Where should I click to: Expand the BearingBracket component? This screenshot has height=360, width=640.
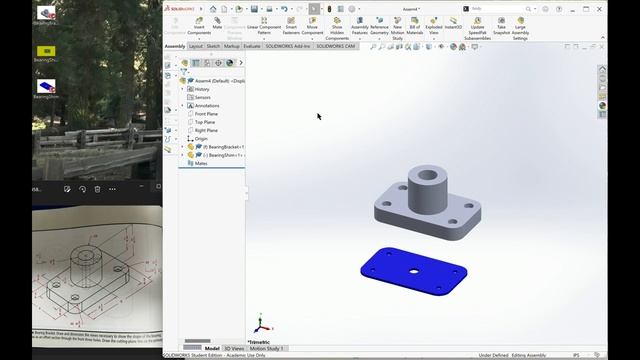tap(182, 147)
